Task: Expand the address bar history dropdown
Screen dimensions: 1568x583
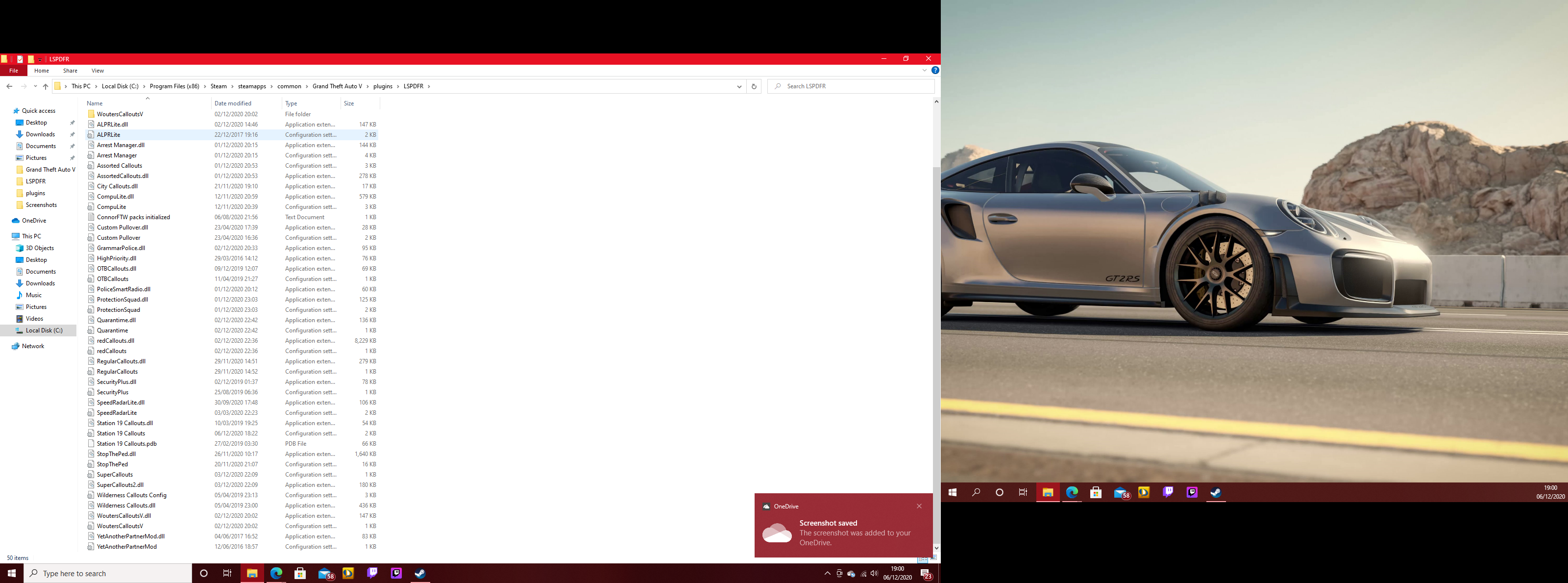Action: pyautogui.click(x=739, y=86)
